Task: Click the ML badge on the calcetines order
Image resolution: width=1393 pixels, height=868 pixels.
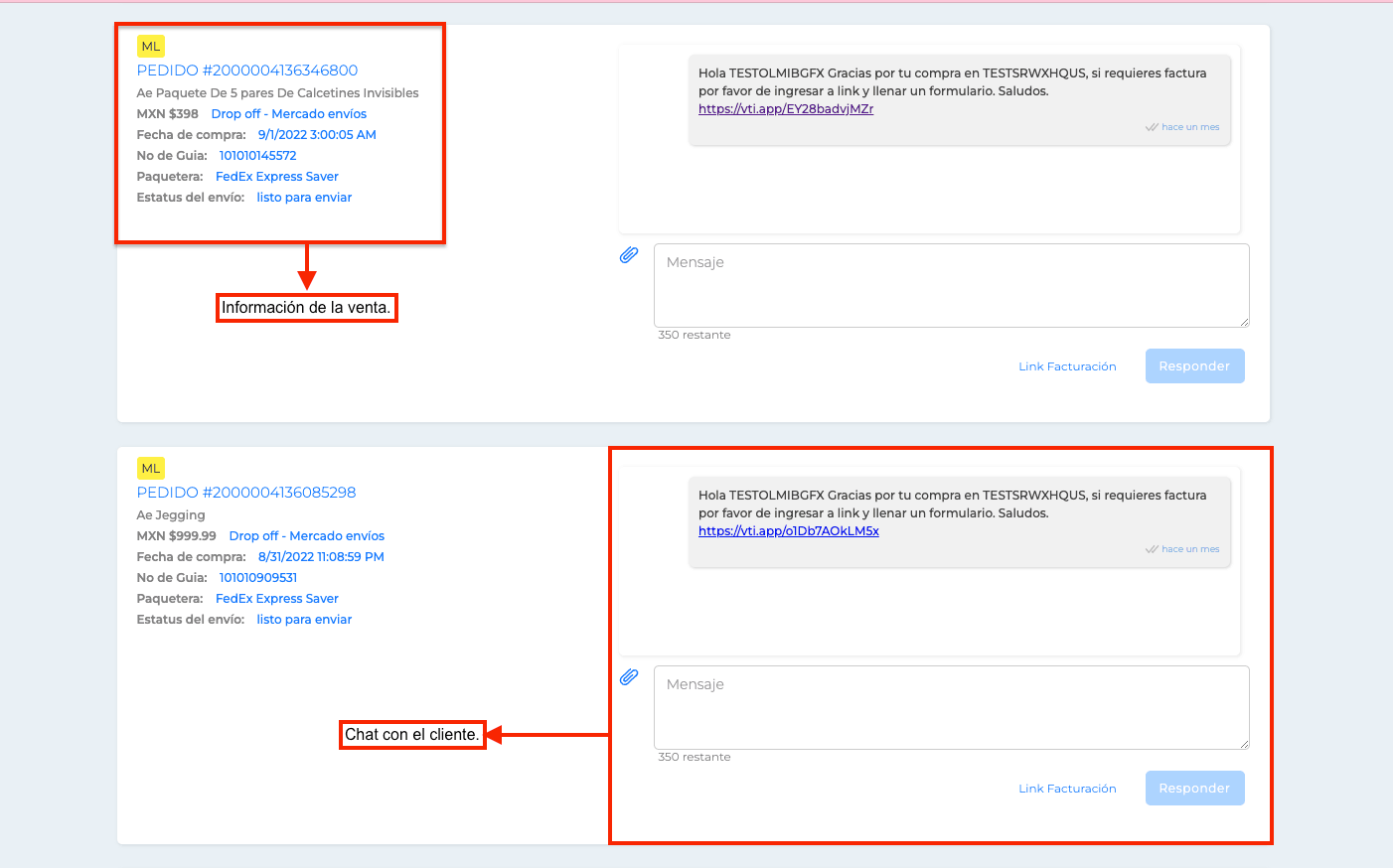Action: 151,47
